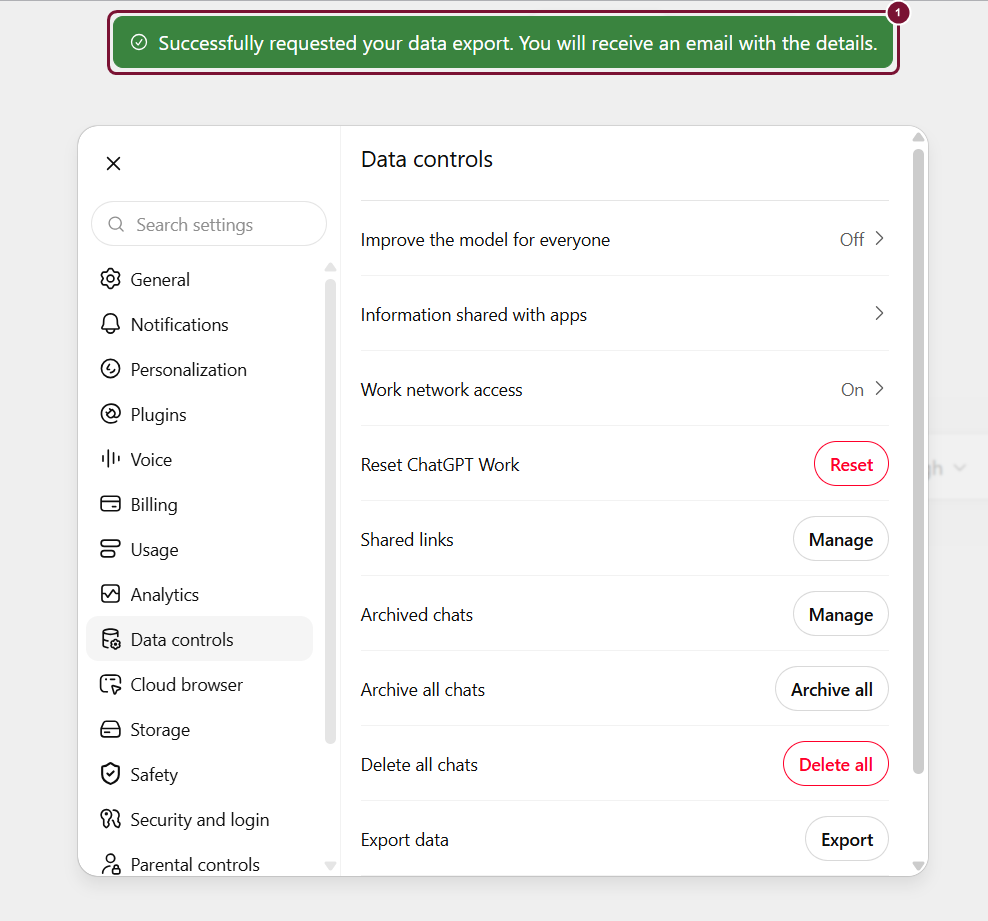Click the Security and login icon
Screen dimensions: 988x921
point(110,819)
